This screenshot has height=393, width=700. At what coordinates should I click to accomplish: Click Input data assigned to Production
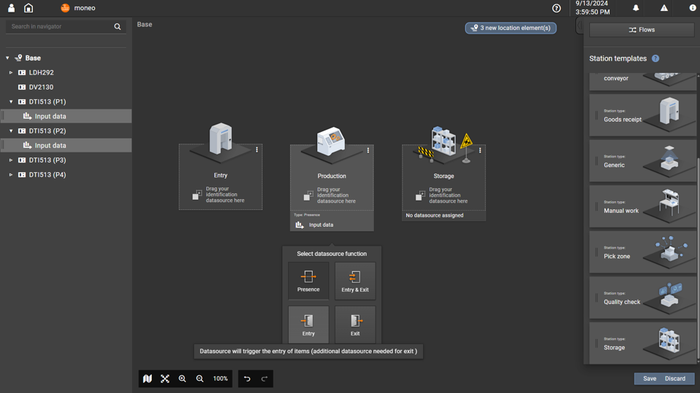point(332,225)
